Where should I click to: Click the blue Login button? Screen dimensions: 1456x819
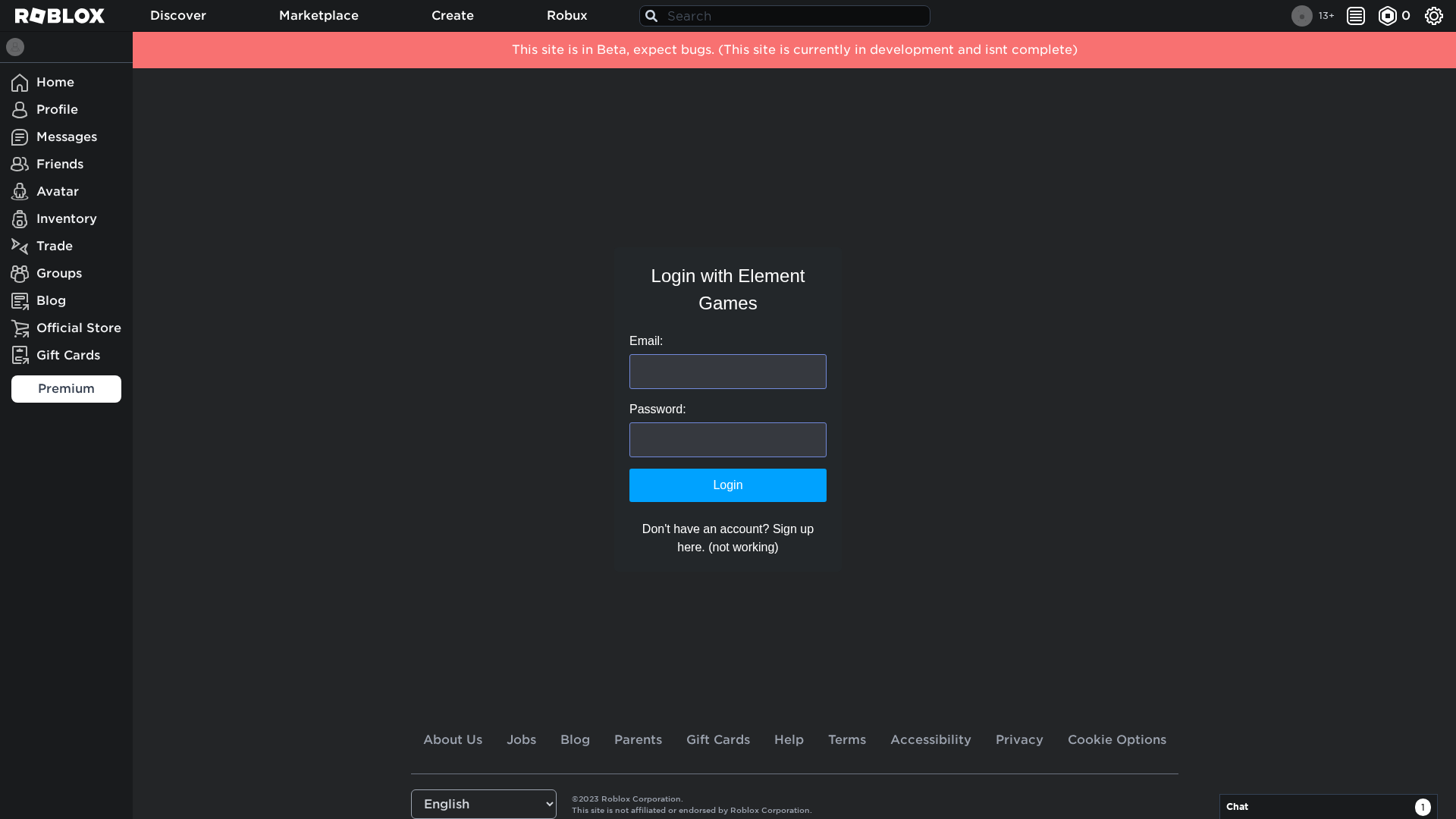tap(728, 485)
